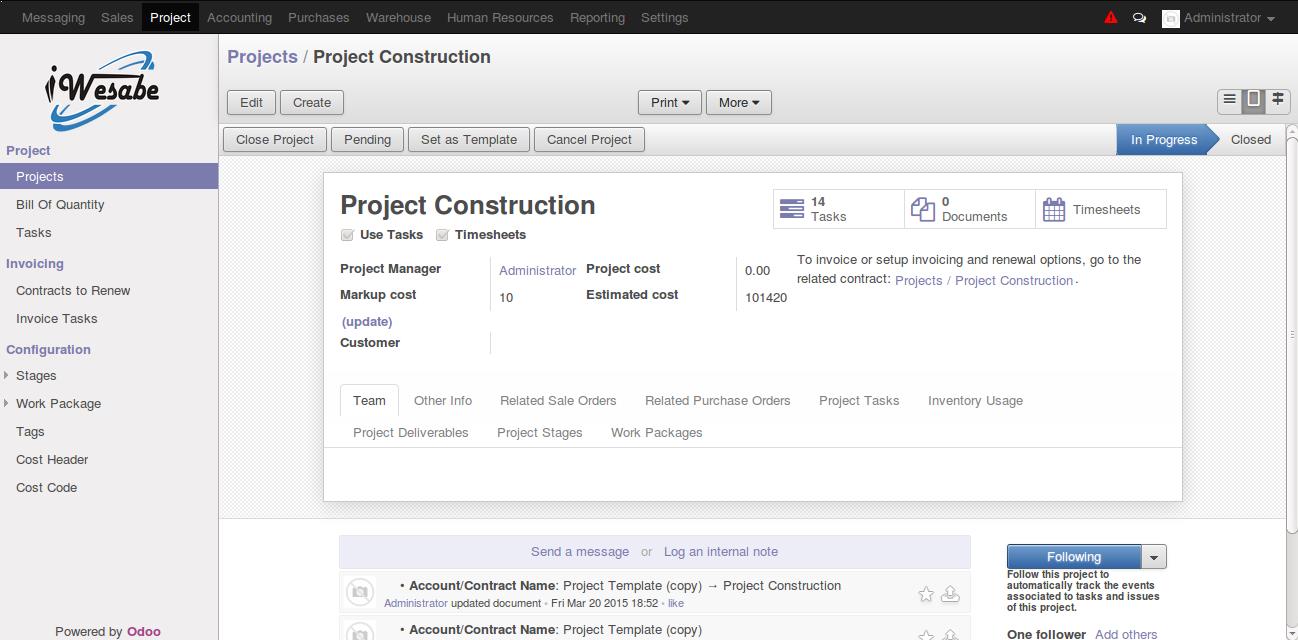The width and height of the screenshot is (1298, 640).
Task: Click the Following button
Action: pyautogui.click(x=1074, y=557)
